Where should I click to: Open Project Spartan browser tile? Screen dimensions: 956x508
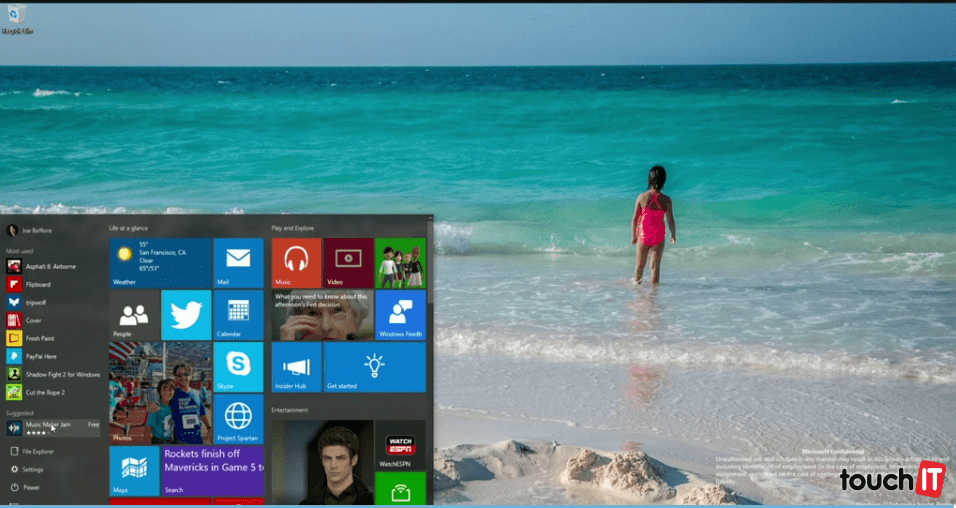[x=237, y=419]
